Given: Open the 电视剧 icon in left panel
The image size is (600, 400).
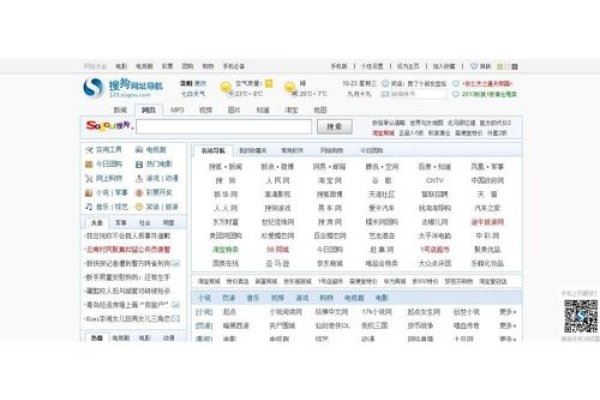Looking at the screenshot, I should coord(139,150).
